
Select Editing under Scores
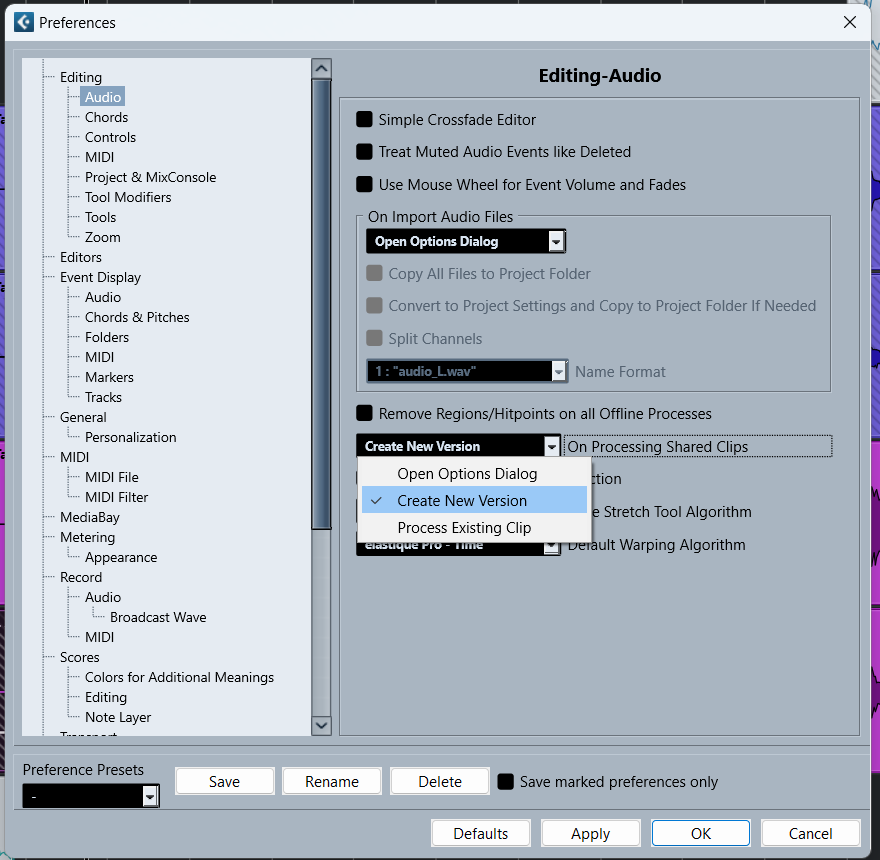[106, 697]
